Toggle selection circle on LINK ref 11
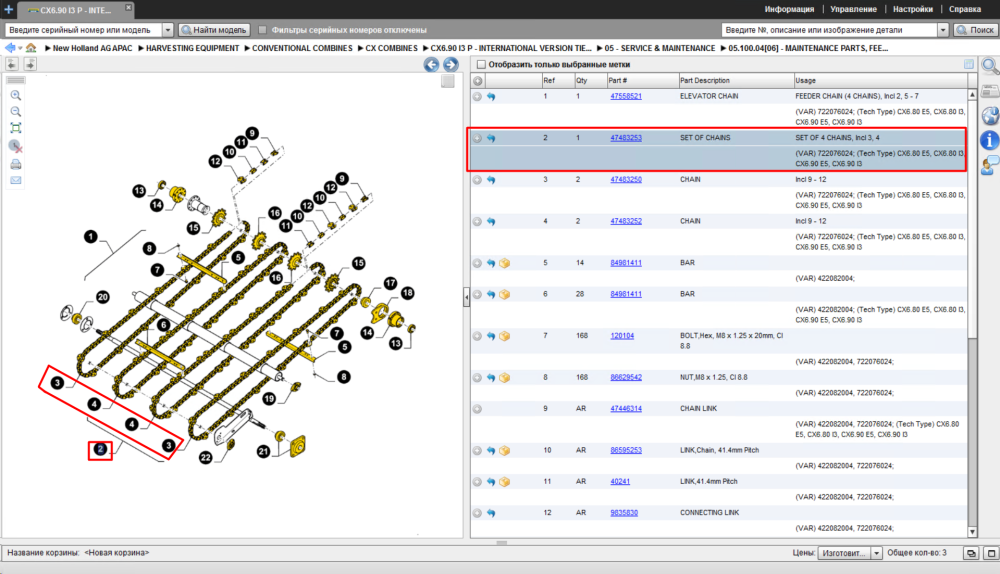The width and height of the screenshot is (1000, 574). (x=477, y=482)
